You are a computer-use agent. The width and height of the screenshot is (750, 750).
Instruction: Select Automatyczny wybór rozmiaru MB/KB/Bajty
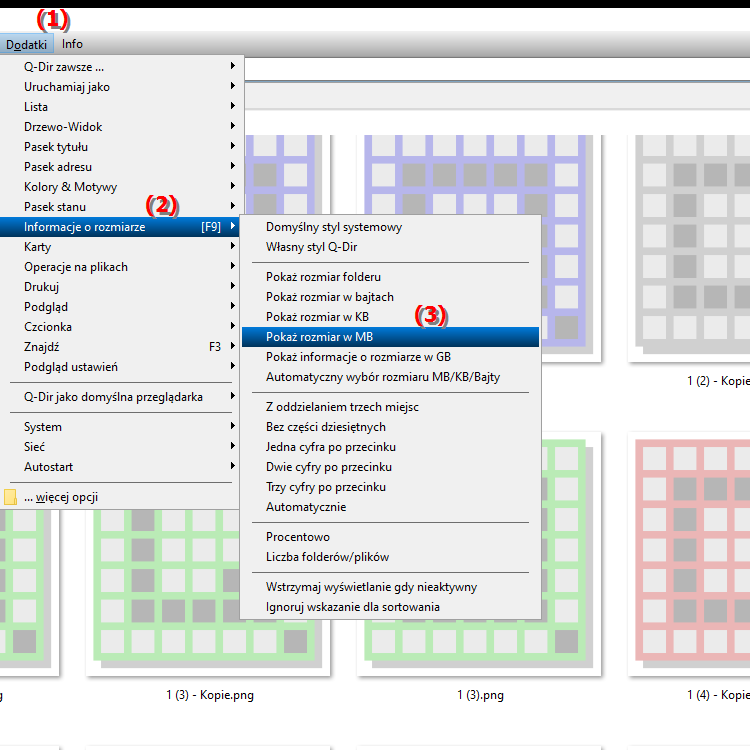point(390,377)
